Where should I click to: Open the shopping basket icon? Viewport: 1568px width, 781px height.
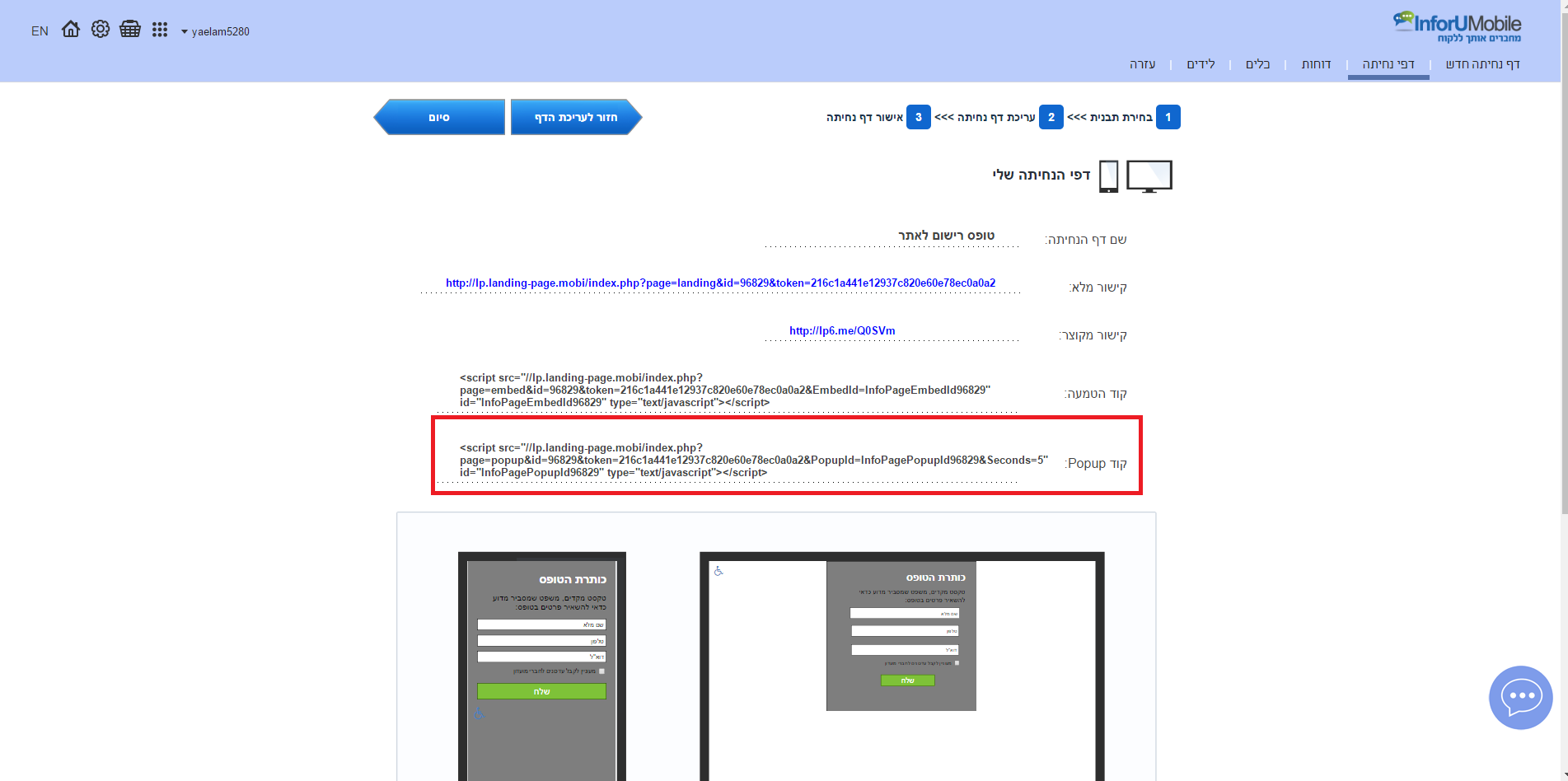point(130,30)
